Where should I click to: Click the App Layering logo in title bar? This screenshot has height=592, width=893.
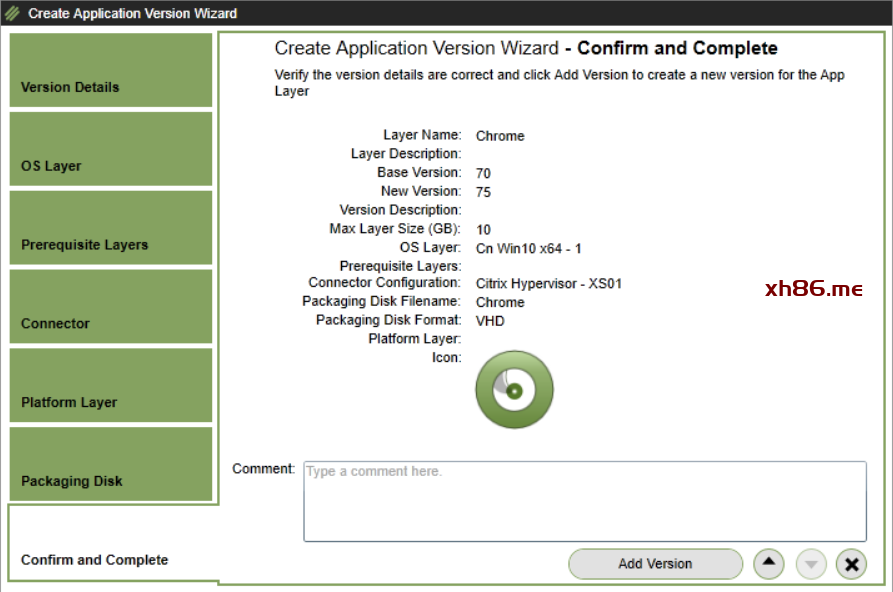click(13, 13)
